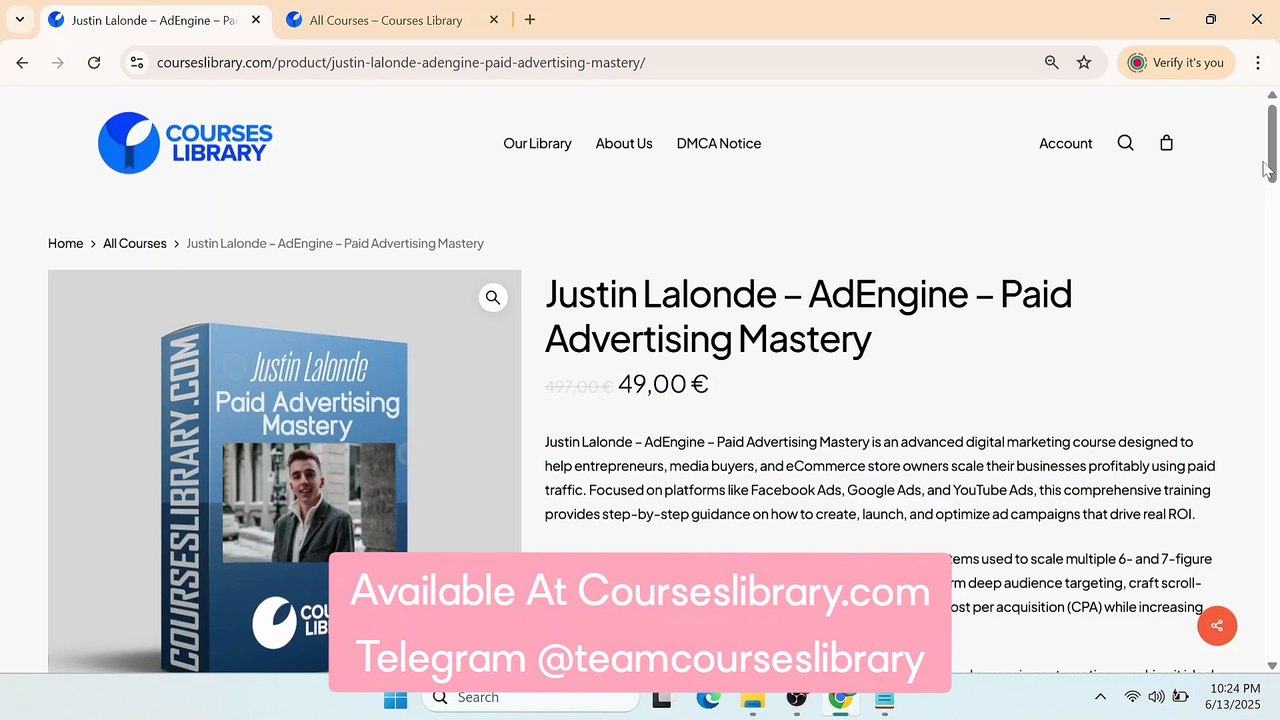Open File Explorer from the taskbar
This screenshot has height=720, width=1280.
point(752,698)
